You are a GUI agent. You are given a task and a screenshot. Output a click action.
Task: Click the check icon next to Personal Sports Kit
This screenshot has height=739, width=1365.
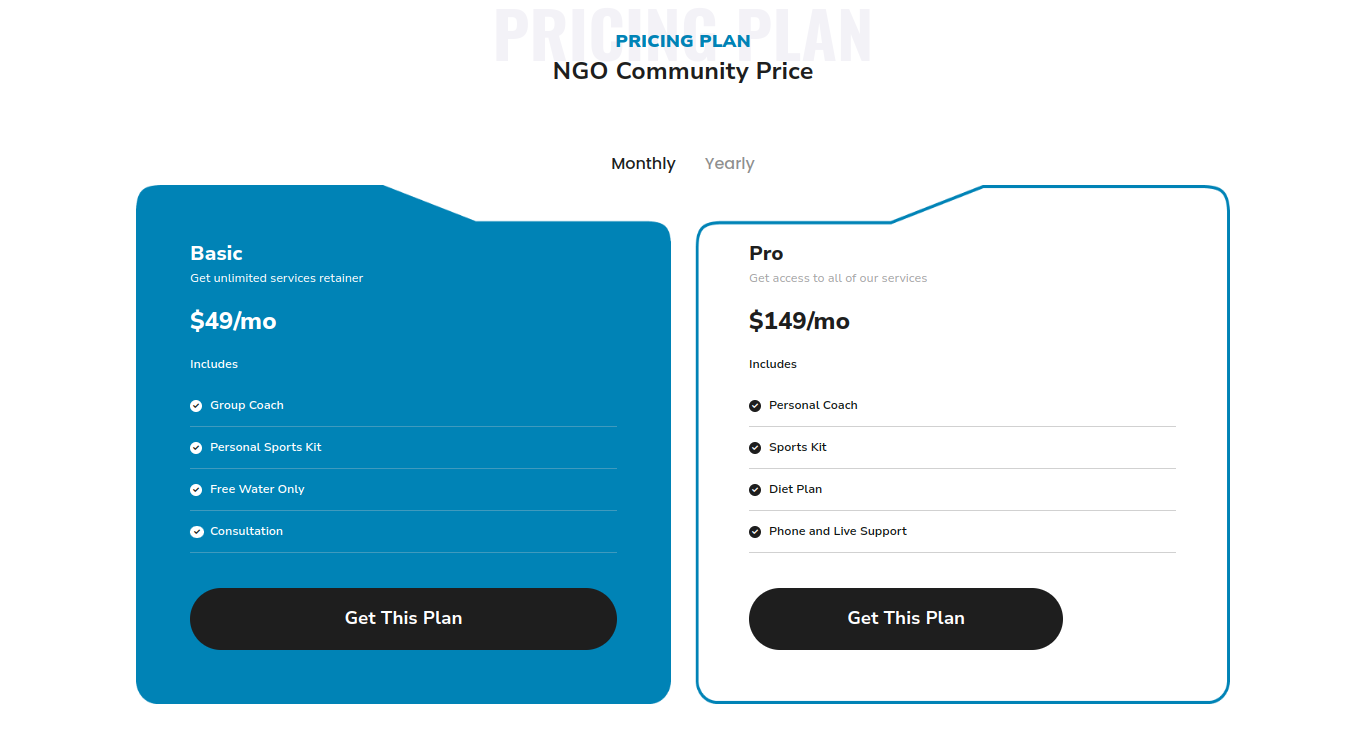196,448
